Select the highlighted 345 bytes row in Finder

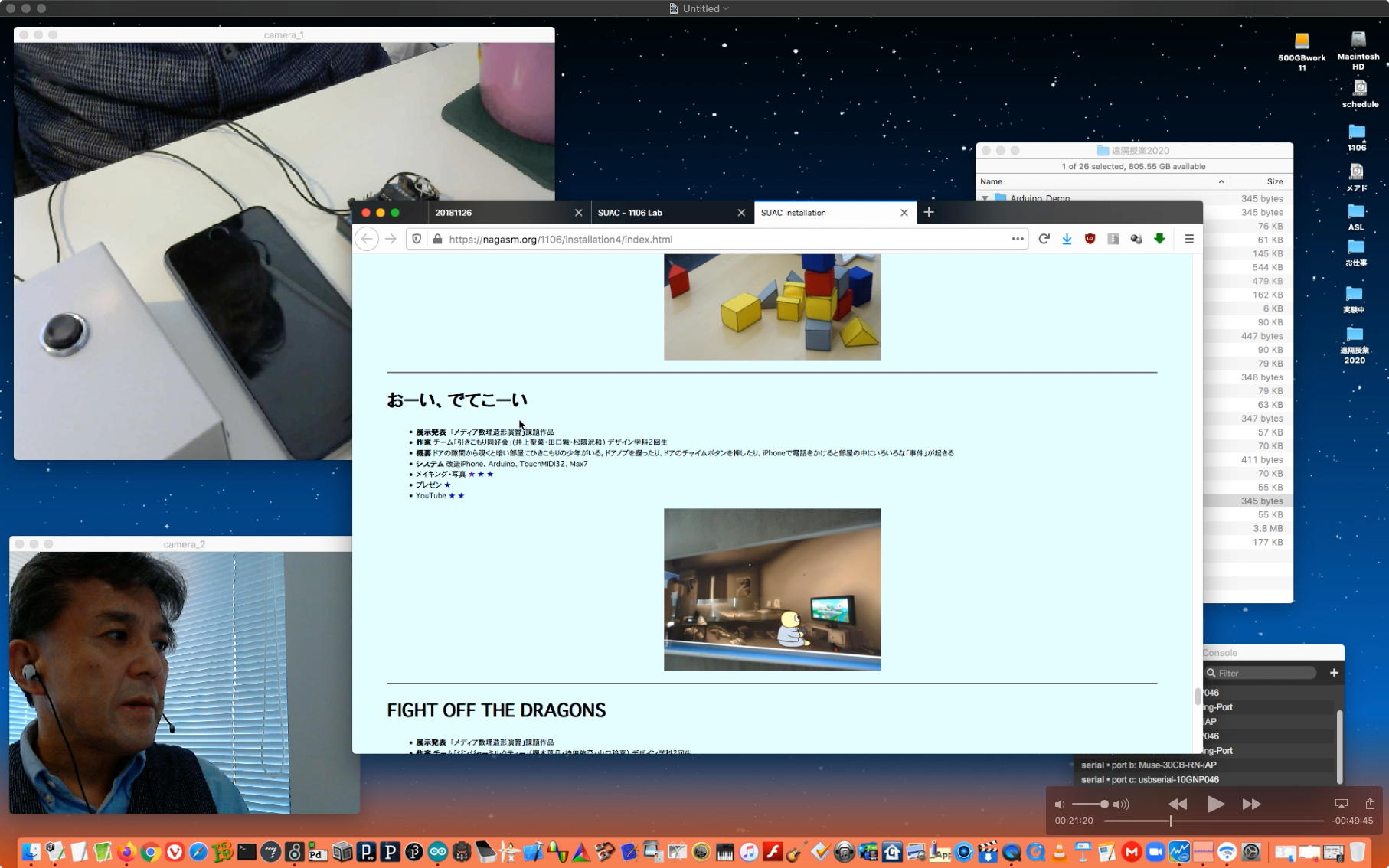pyautogui.click(x=1248, y=501)
